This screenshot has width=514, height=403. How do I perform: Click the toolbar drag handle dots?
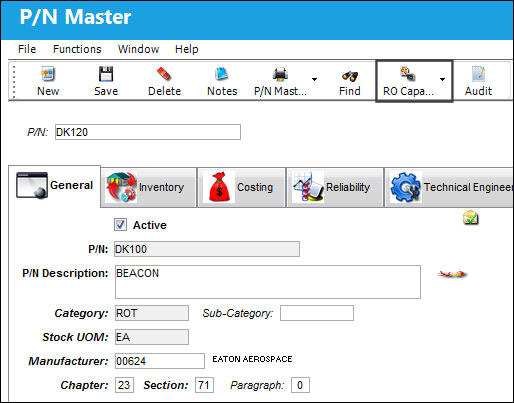pyautogui.click(x=14, y=82)
